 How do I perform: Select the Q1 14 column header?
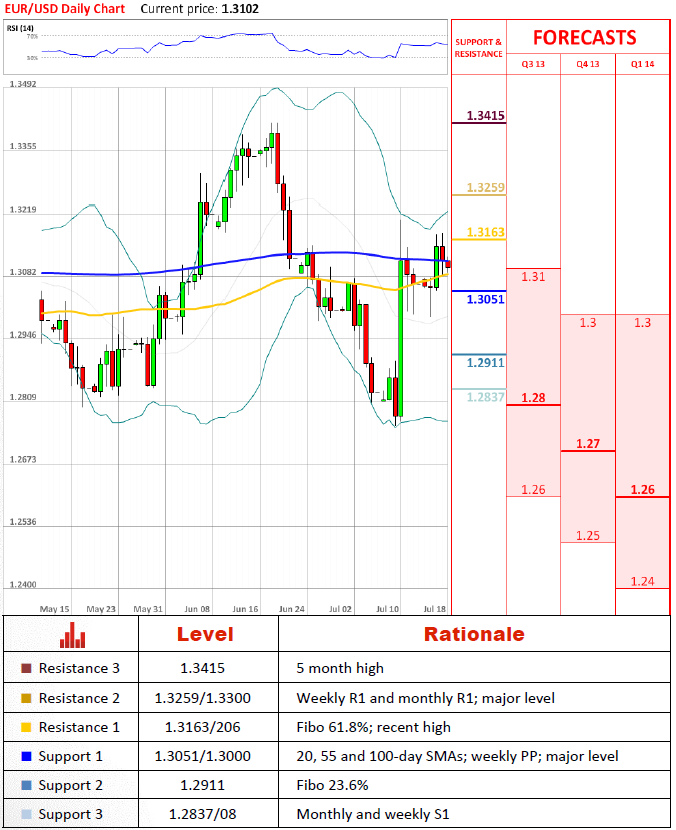click(642, 64)
